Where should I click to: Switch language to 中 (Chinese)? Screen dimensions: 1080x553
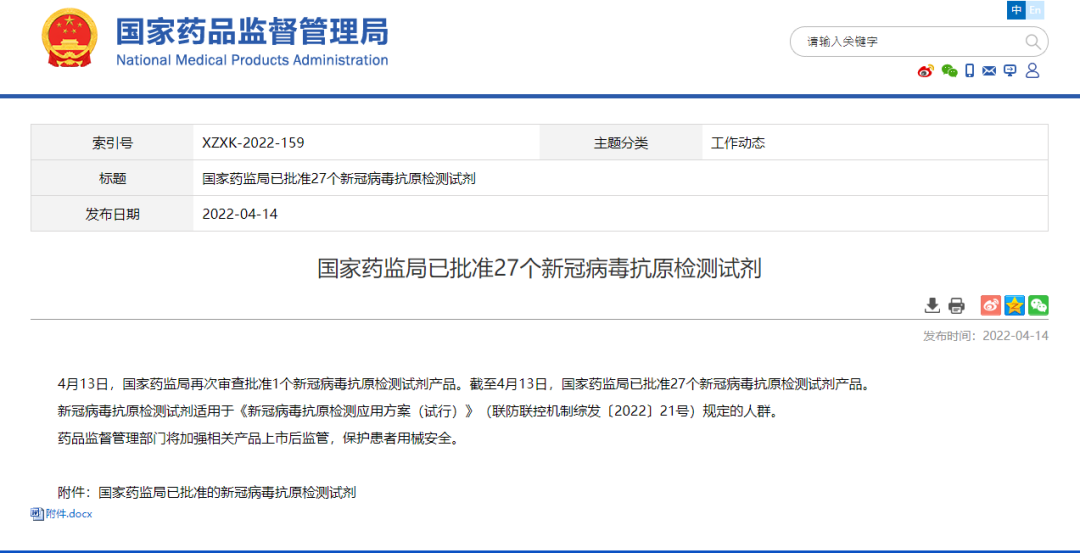tap(1016, 10)
